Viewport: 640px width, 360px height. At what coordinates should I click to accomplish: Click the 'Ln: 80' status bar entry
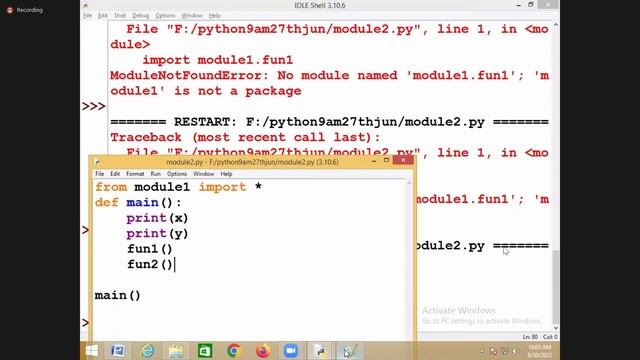coord(530,337)
